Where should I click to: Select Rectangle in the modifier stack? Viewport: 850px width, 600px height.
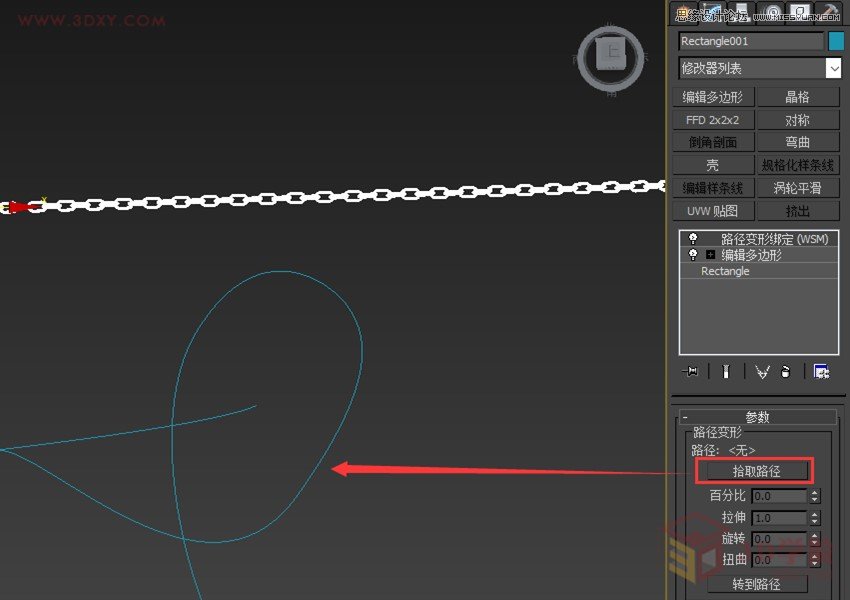coord(725,271)
